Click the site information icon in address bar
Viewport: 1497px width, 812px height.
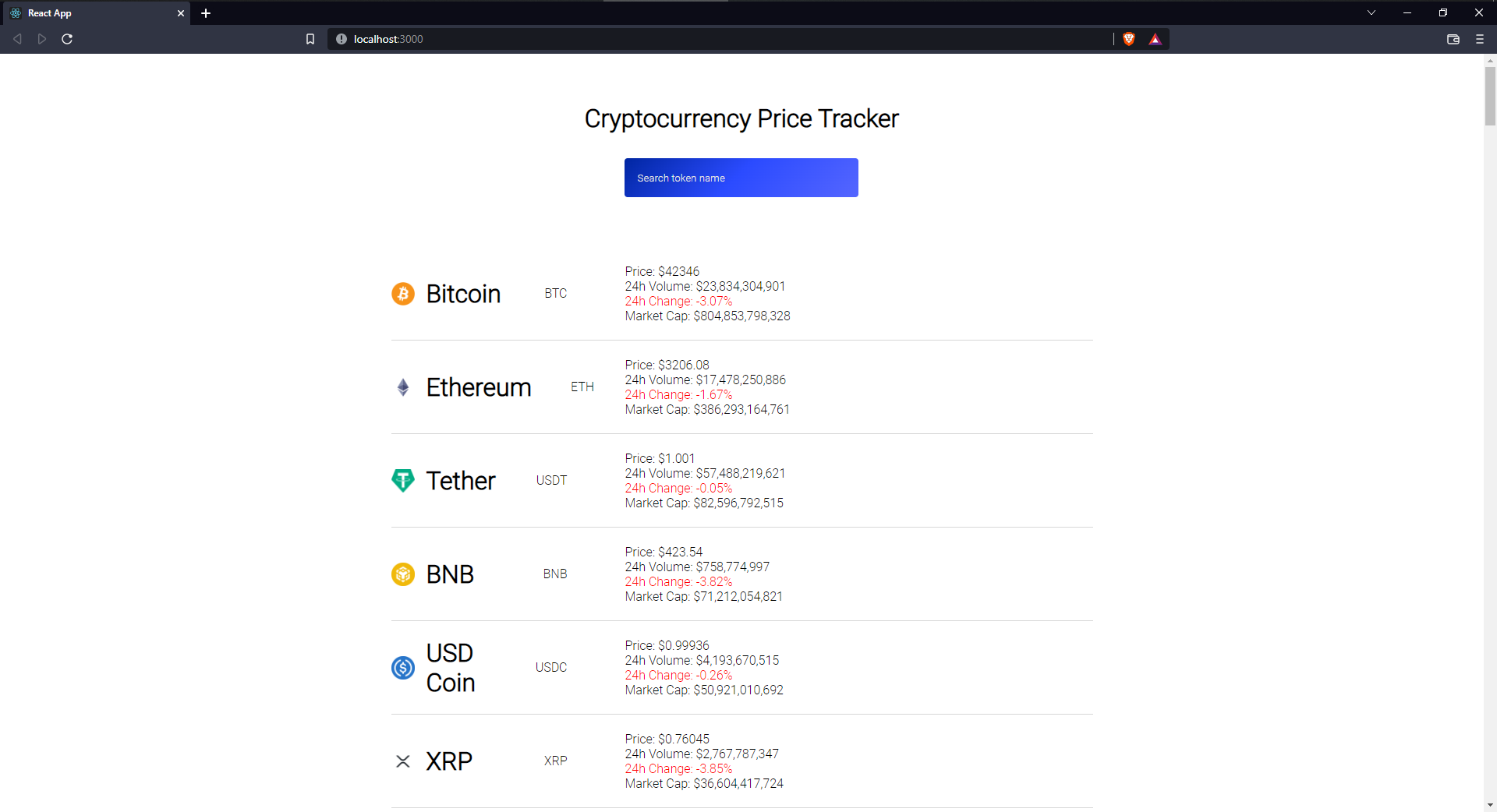click(341, 39)
